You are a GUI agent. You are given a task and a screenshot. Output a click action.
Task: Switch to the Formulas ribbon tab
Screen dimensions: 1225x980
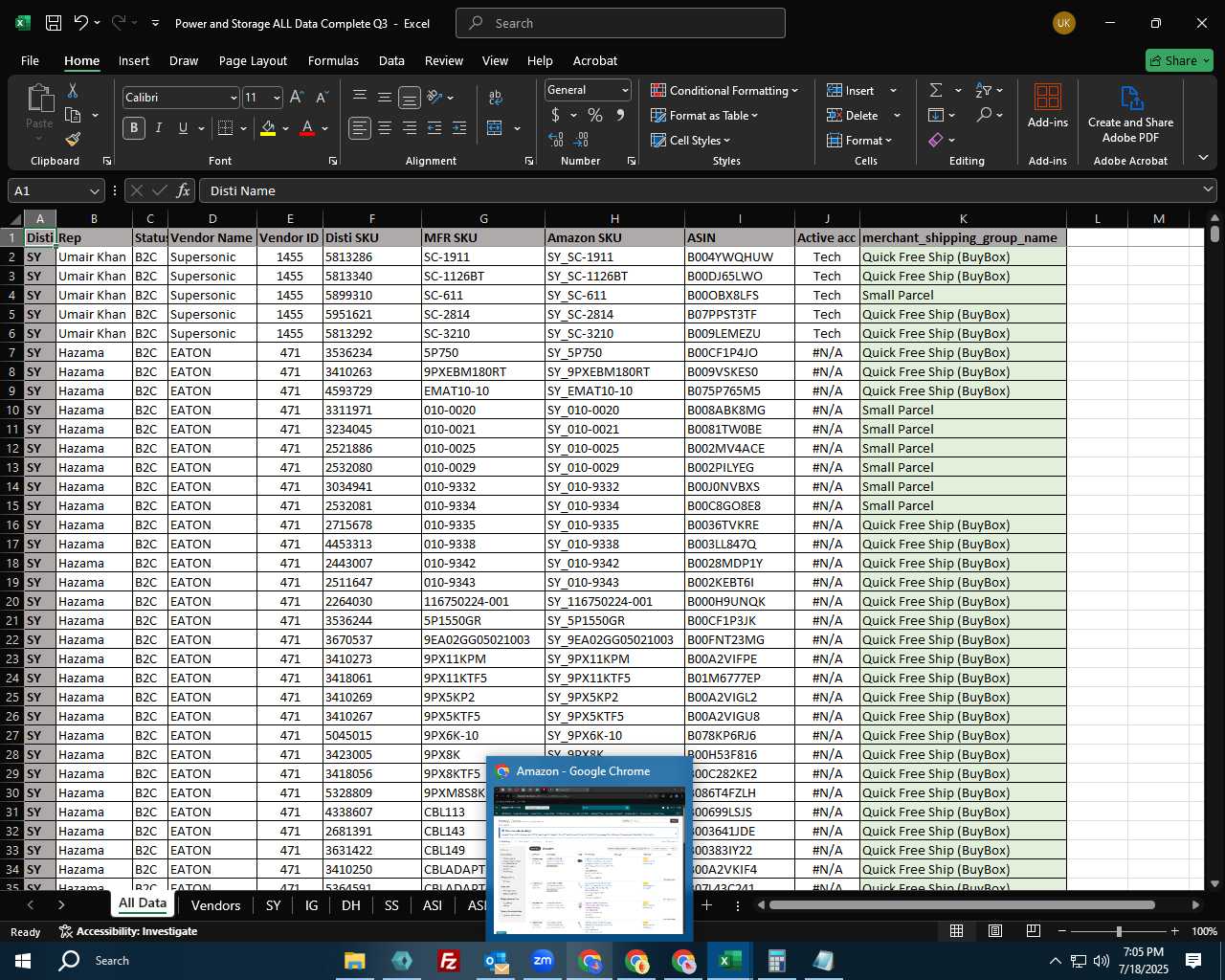[333, 60]
